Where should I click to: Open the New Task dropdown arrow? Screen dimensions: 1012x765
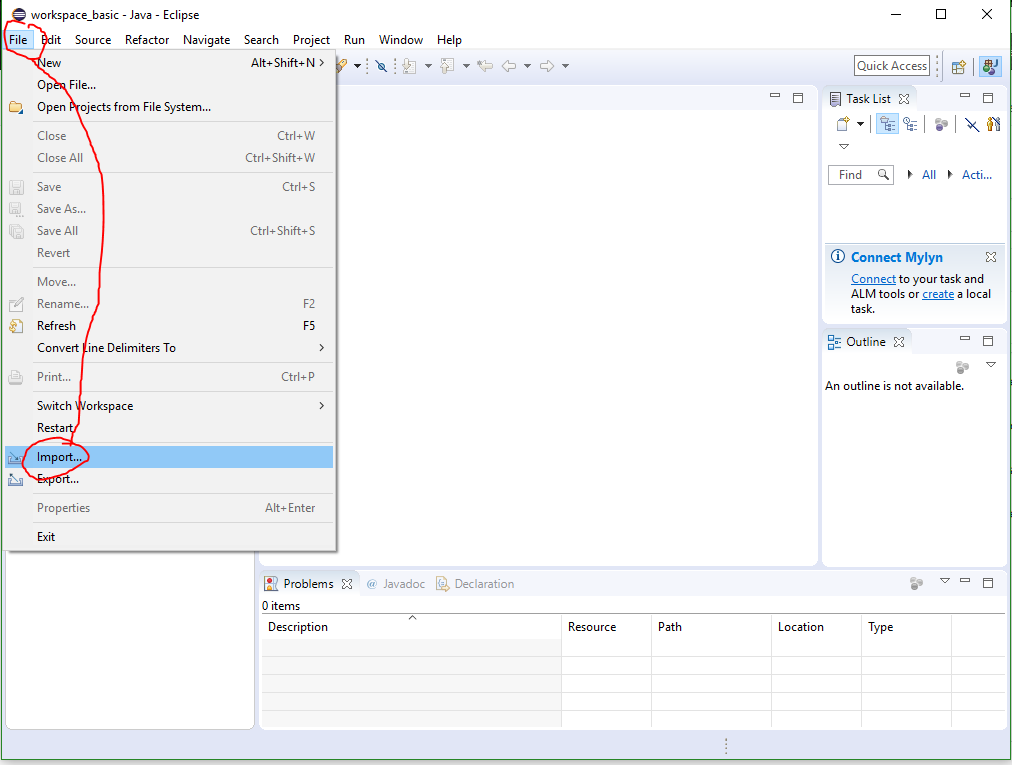coord(860,124)
